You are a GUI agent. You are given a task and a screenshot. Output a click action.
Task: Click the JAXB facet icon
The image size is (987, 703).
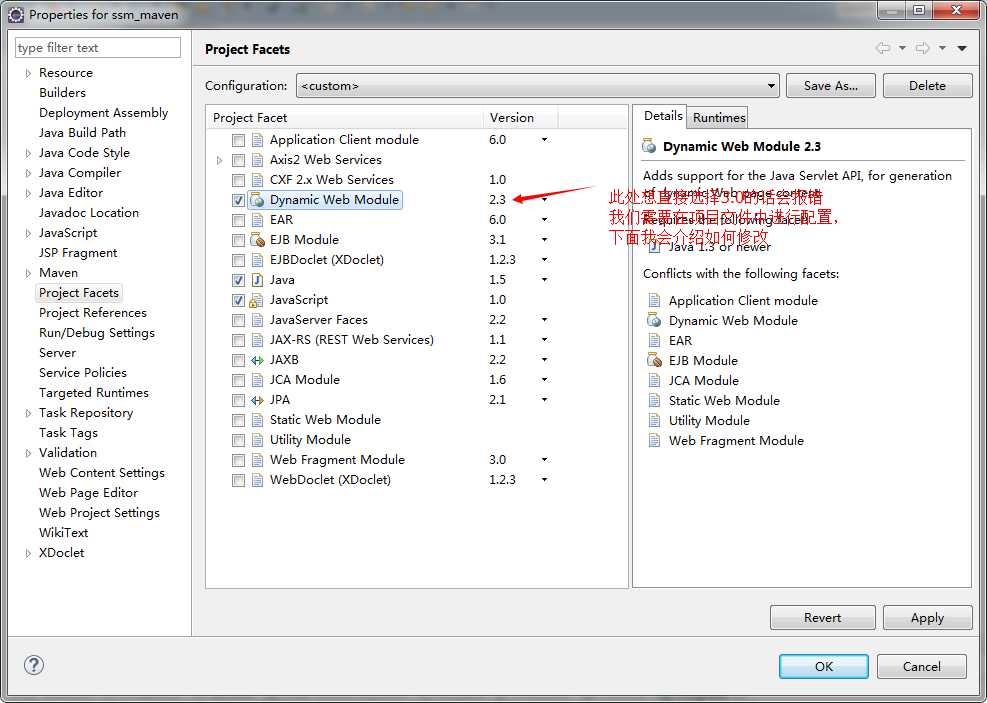click(257, 360)
